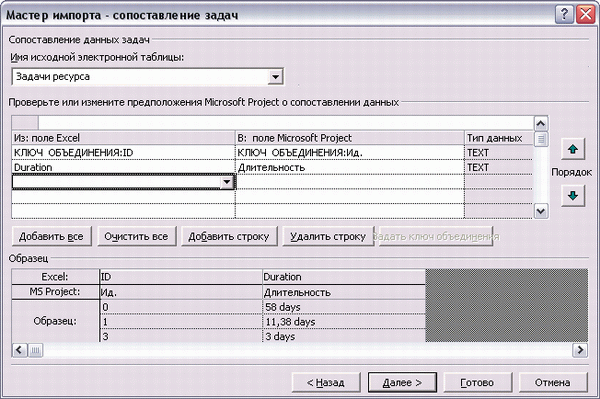
Task: Open the dropdown in the empty Excel field cell
Action: [x=227, y=182]
